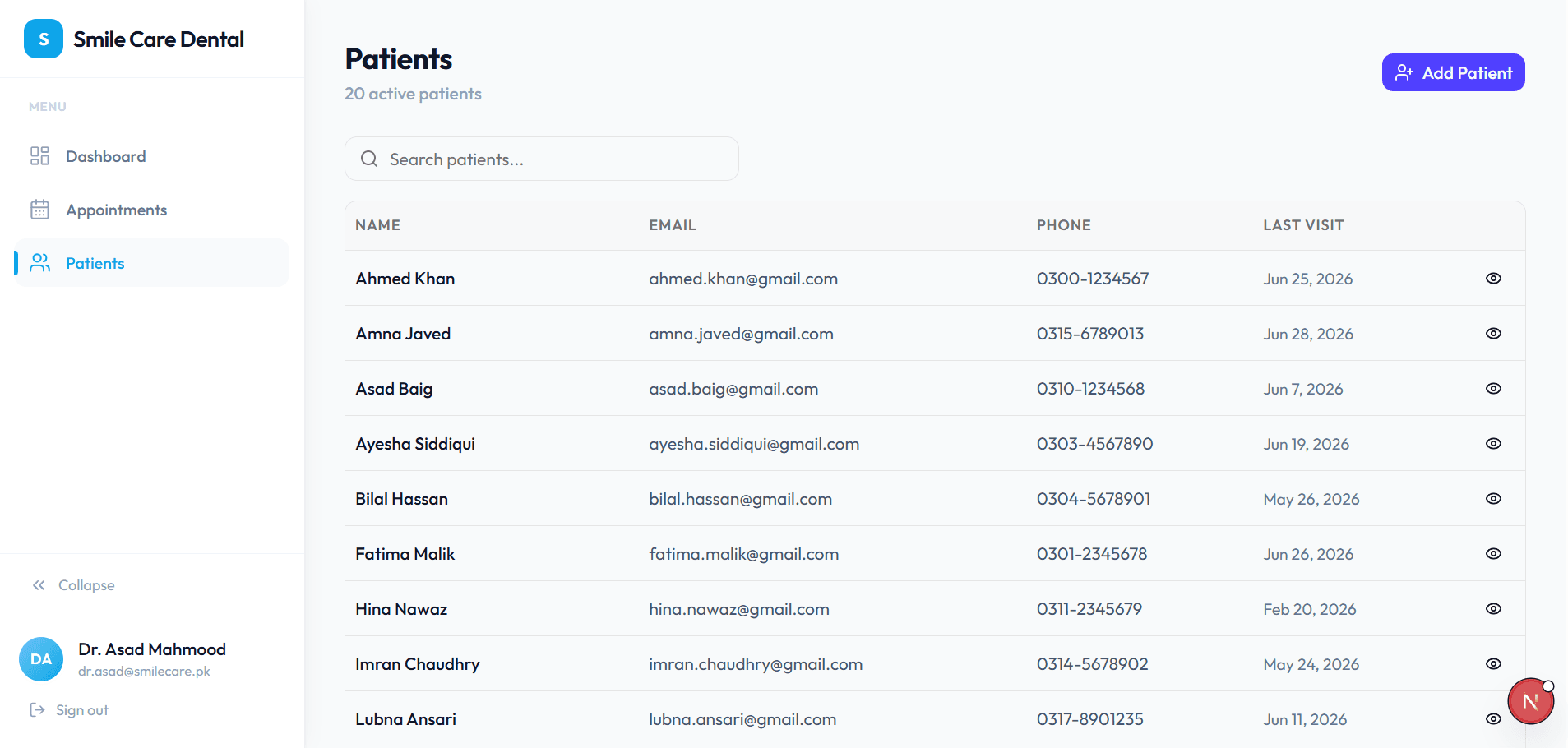1568x748 pixels.
Task: View Amna Javed's record via eye icon
Action: pyautogui.click(x=1493, y=333)
